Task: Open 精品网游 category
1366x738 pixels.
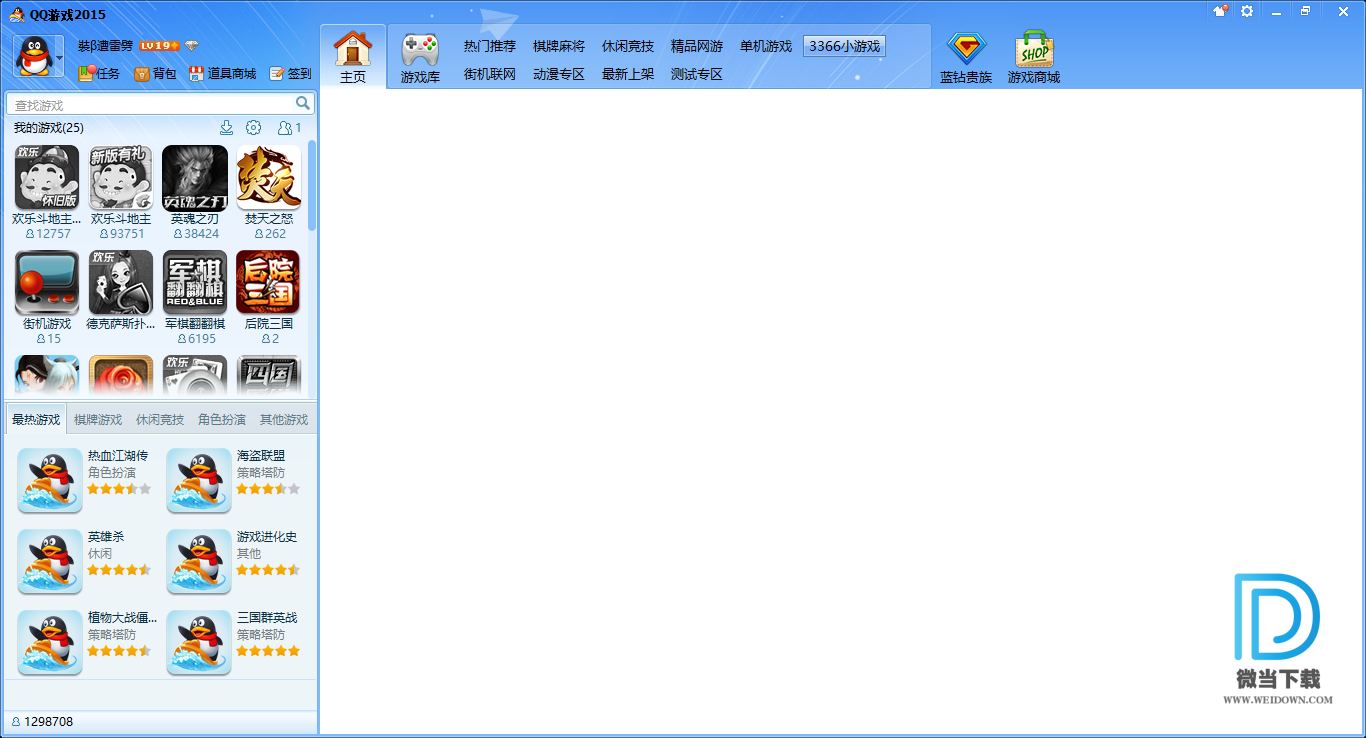Action: (x=697, y=46)
